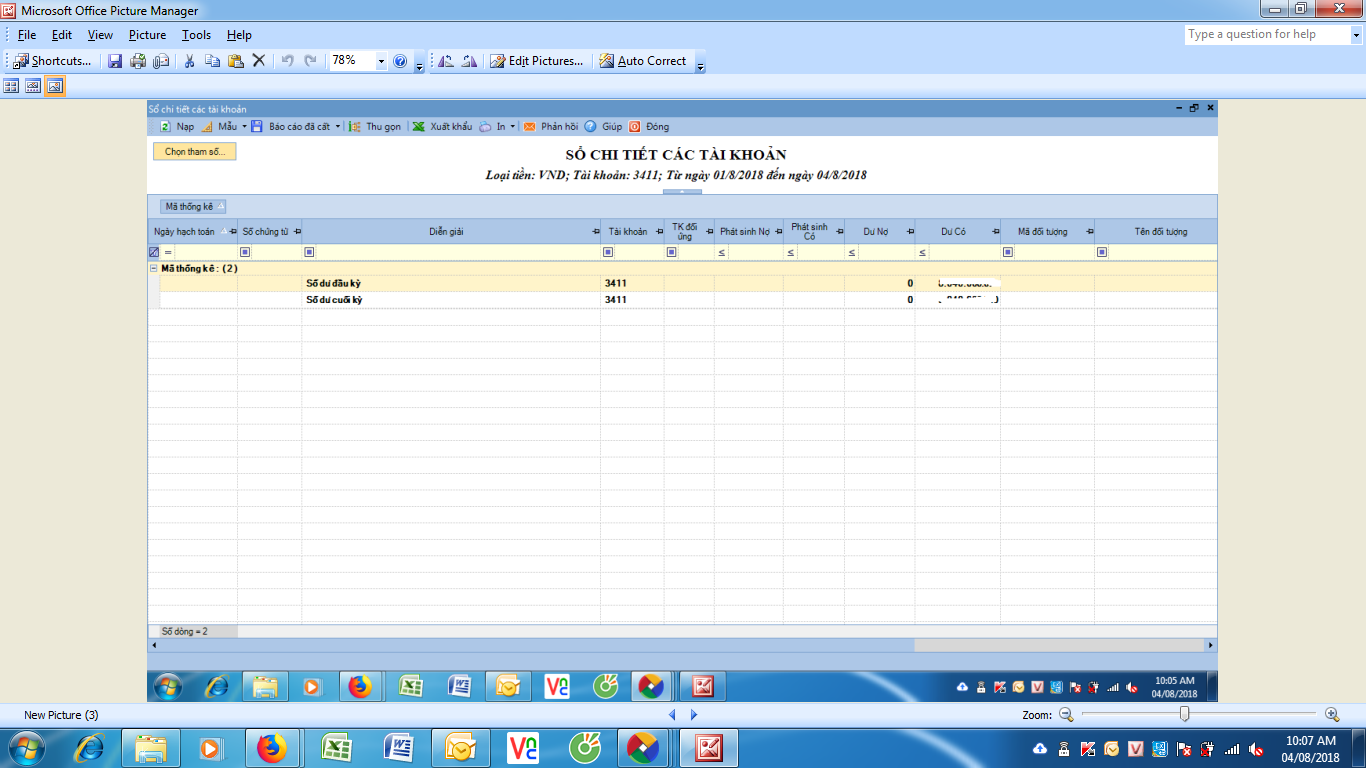This screenshot has width=1366, height=768.
Task: Open Outlook from the bottom taskbar
Action: tap(461, 748)
